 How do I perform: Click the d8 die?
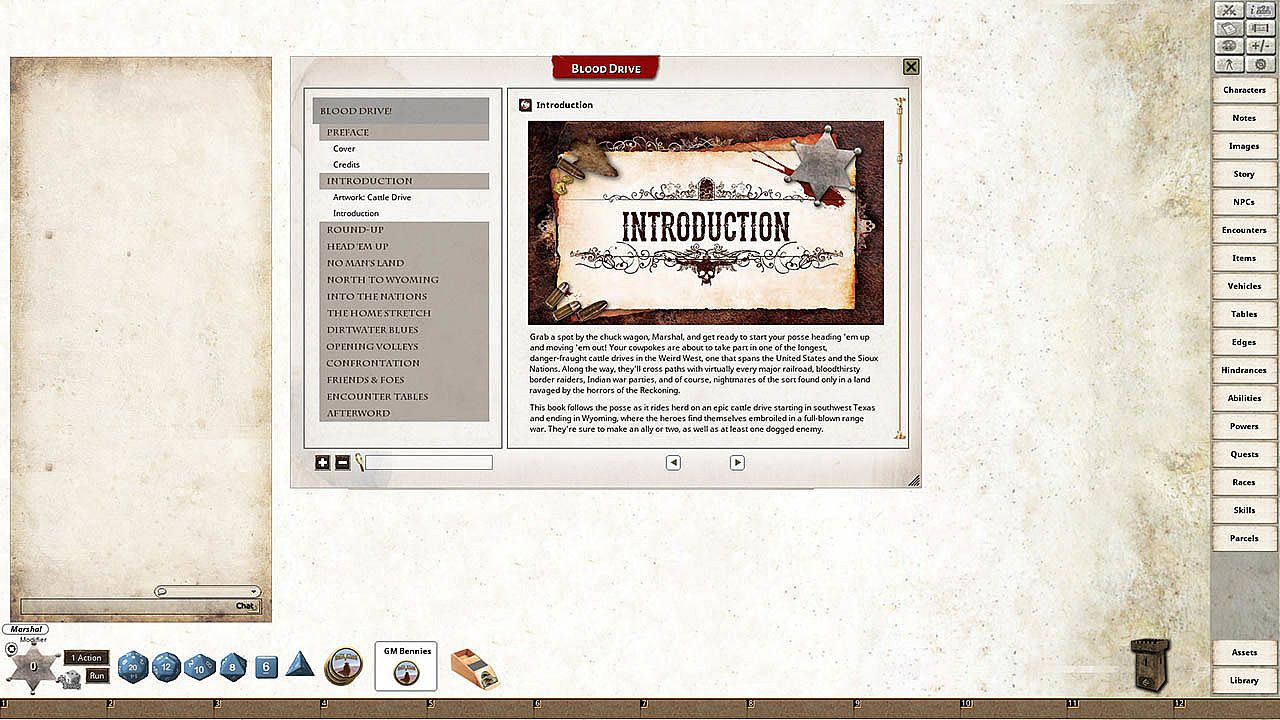click(233, 665)
